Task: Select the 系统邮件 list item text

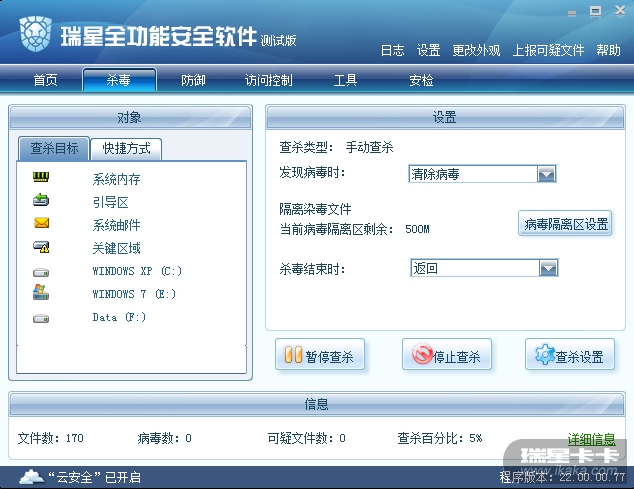Action: tap(116, 225)
